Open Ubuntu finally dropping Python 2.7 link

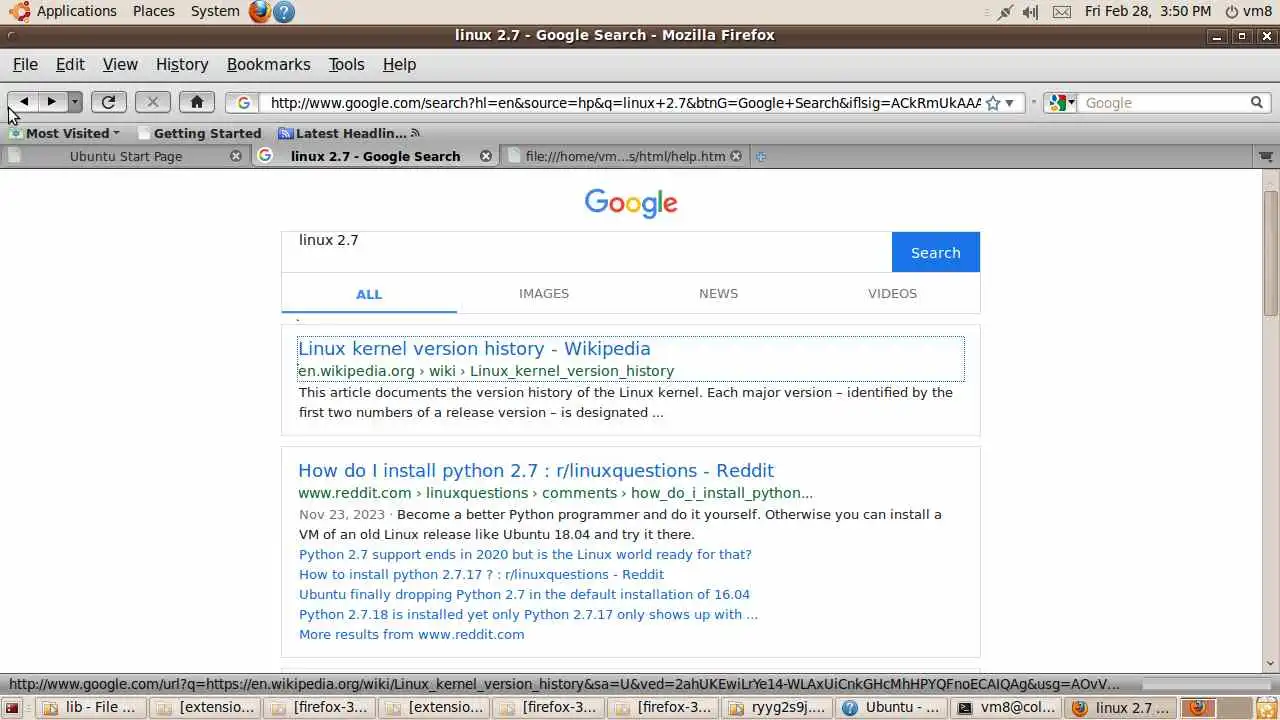[524, 594]
